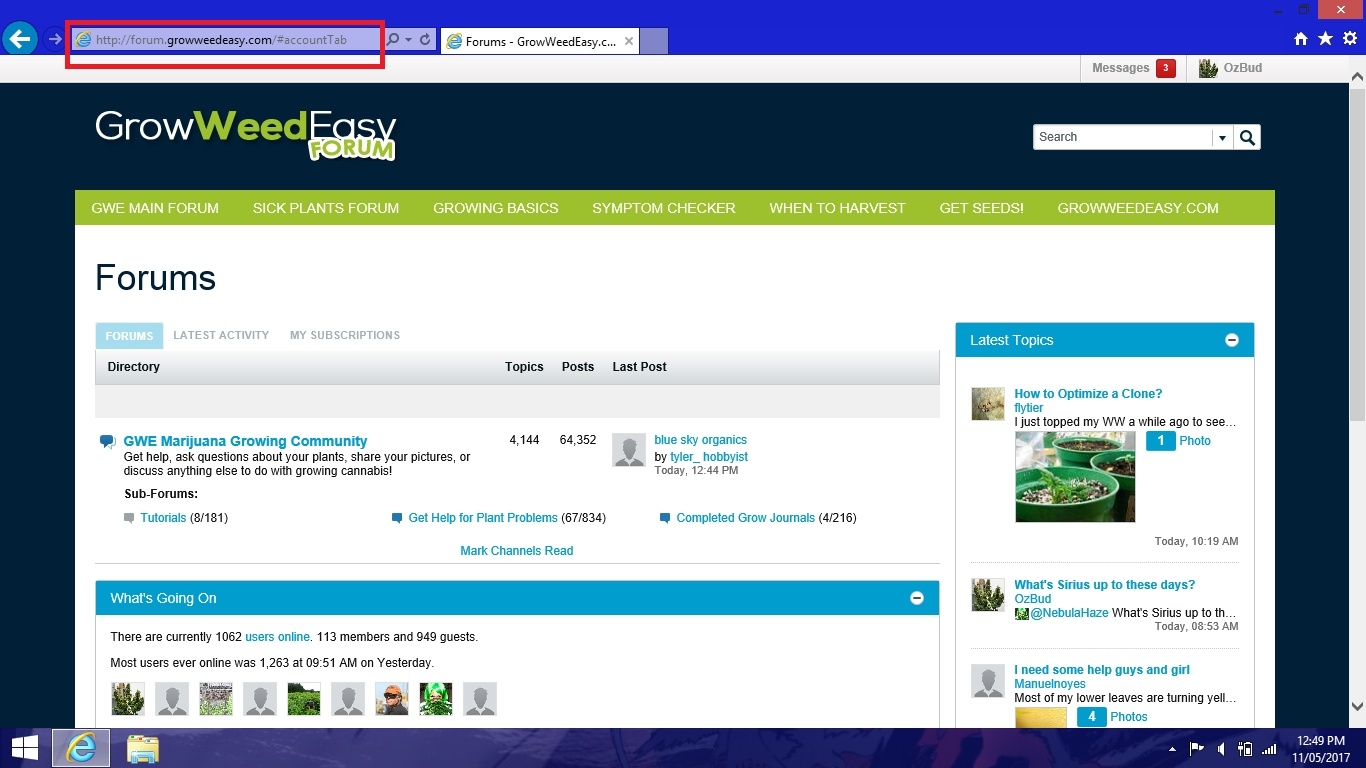
Task: Open the browser Home icon
Action: [1301, 39]
